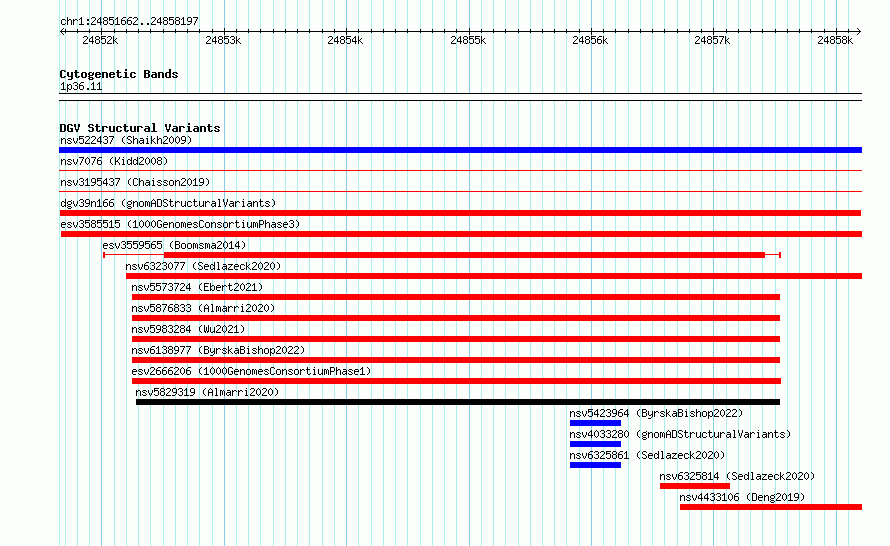Select the 1p36.11 cytogenetic band label
The height and width of the screenshot is (546, 890).
pyautogui.click(x=81, y=87)
